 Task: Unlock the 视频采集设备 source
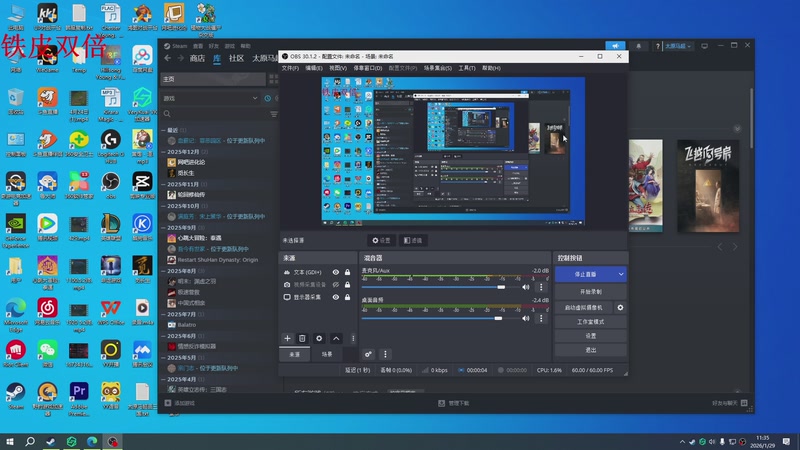pyautogui.click(x=347, y=285)
